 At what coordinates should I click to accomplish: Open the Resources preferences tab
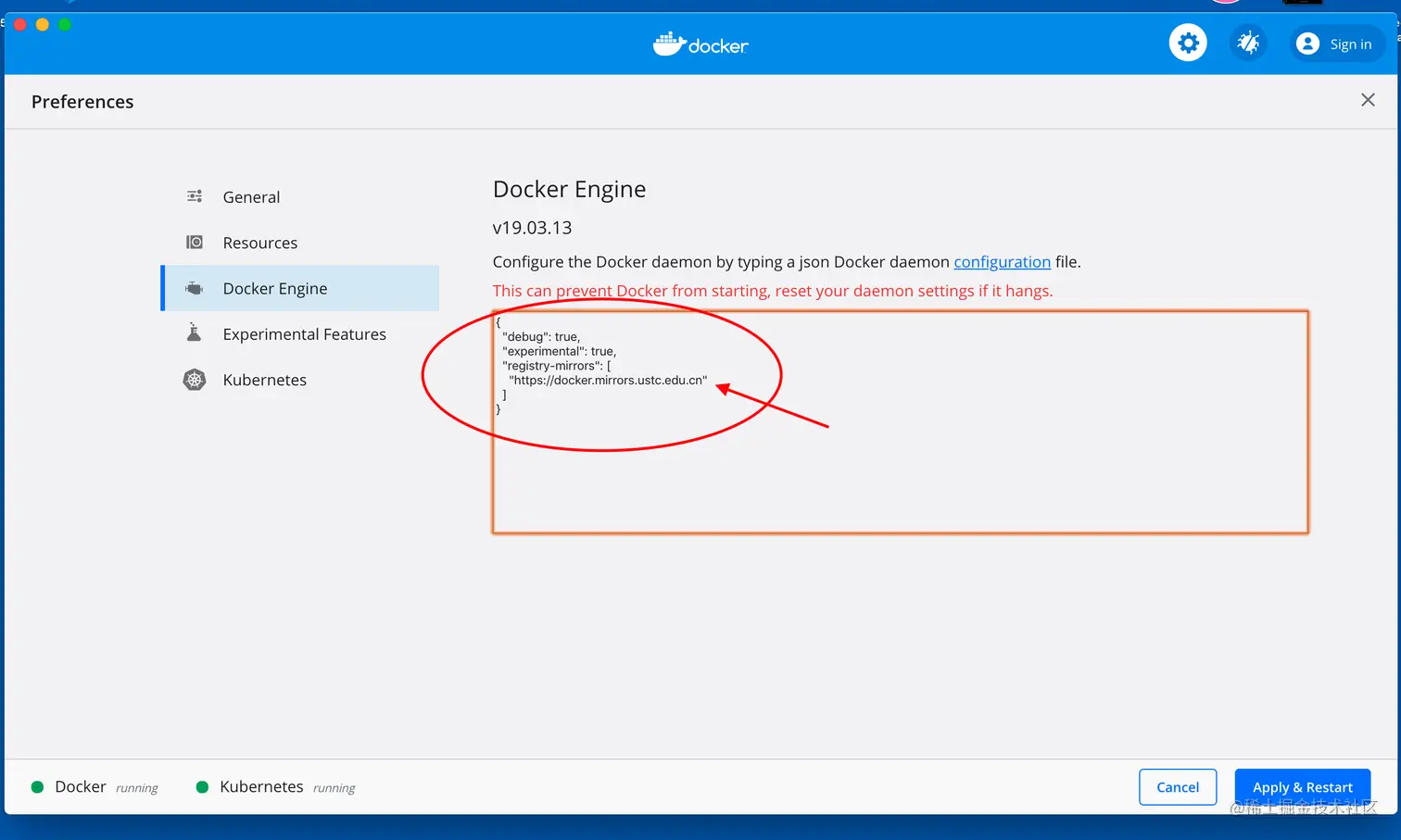[300, 243]
